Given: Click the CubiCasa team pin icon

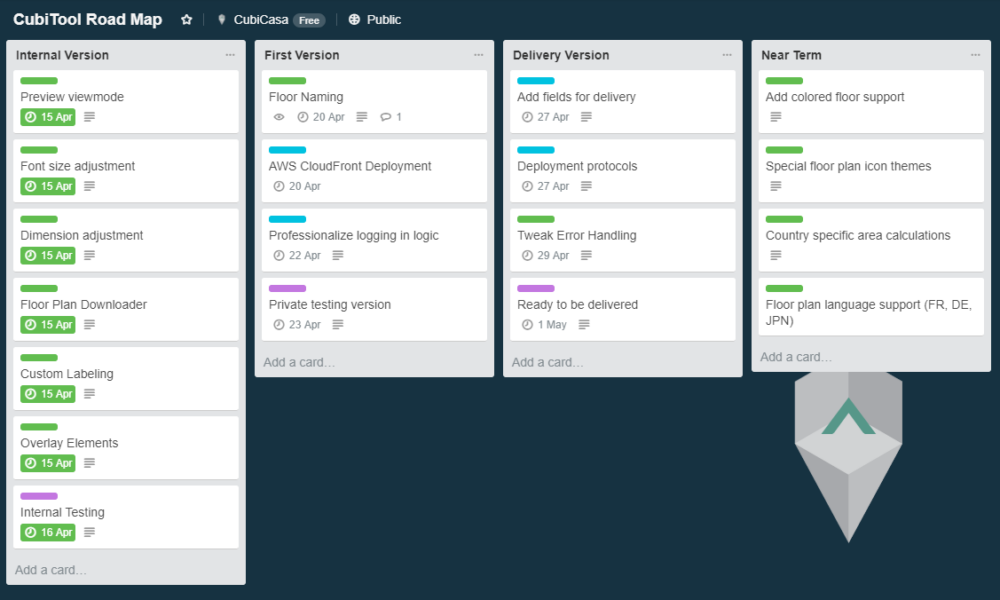Looking at the screenshot, I should point(221,20).
